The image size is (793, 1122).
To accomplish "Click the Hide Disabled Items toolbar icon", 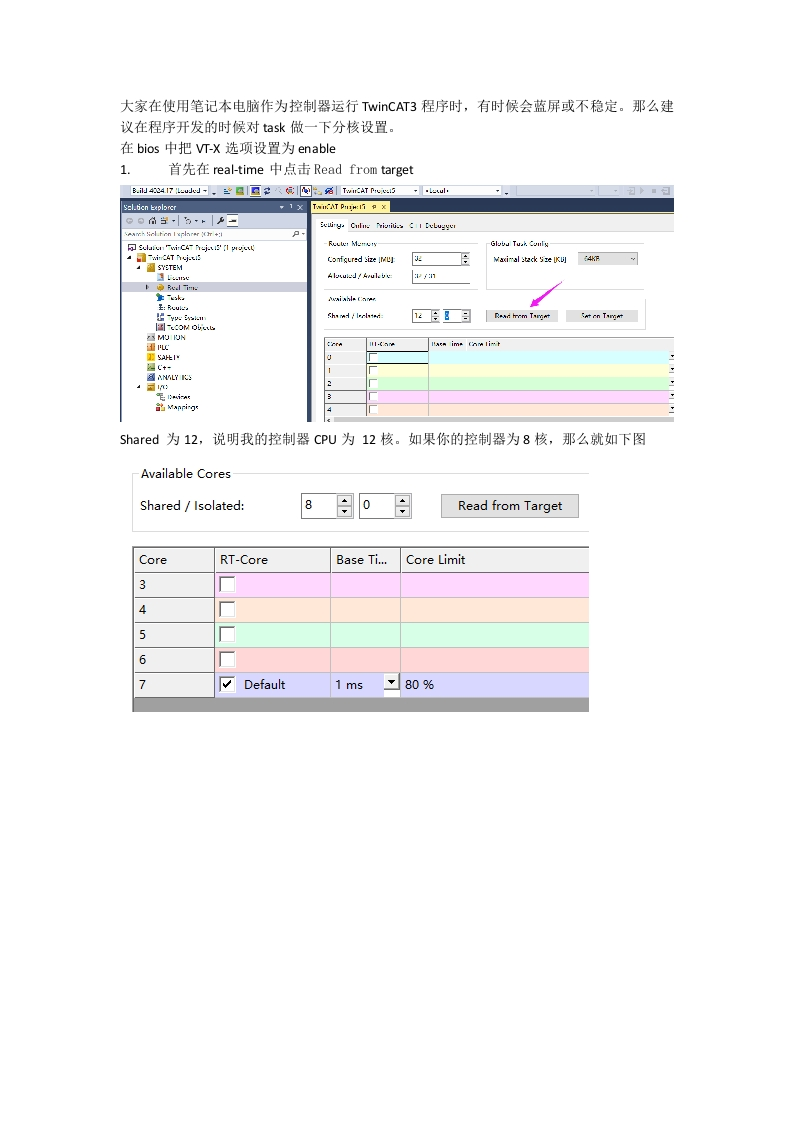I will (x=329, y=191).
